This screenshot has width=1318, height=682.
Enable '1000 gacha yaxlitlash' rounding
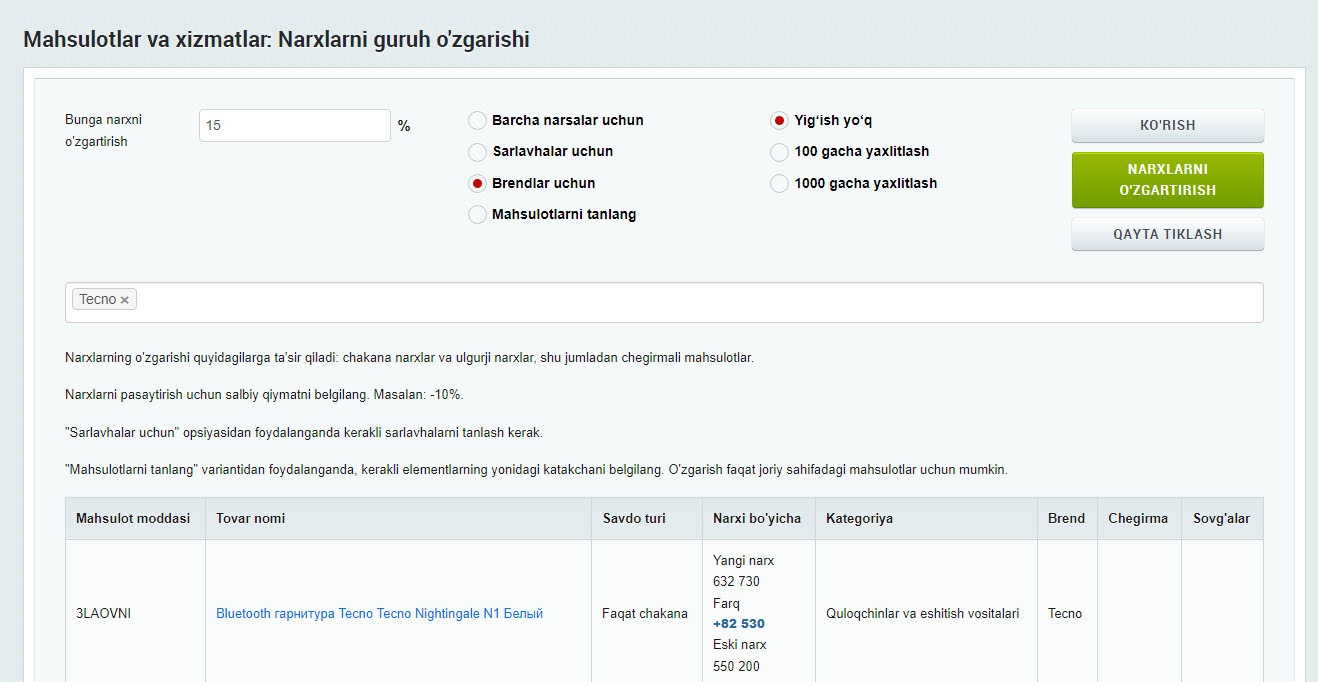[779, 183]
